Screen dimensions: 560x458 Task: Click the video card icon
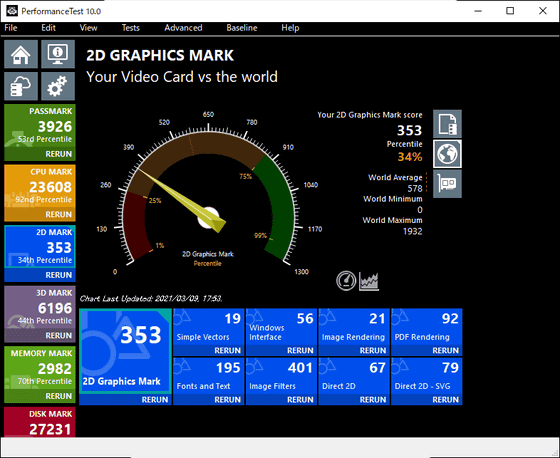coord(447,184)
